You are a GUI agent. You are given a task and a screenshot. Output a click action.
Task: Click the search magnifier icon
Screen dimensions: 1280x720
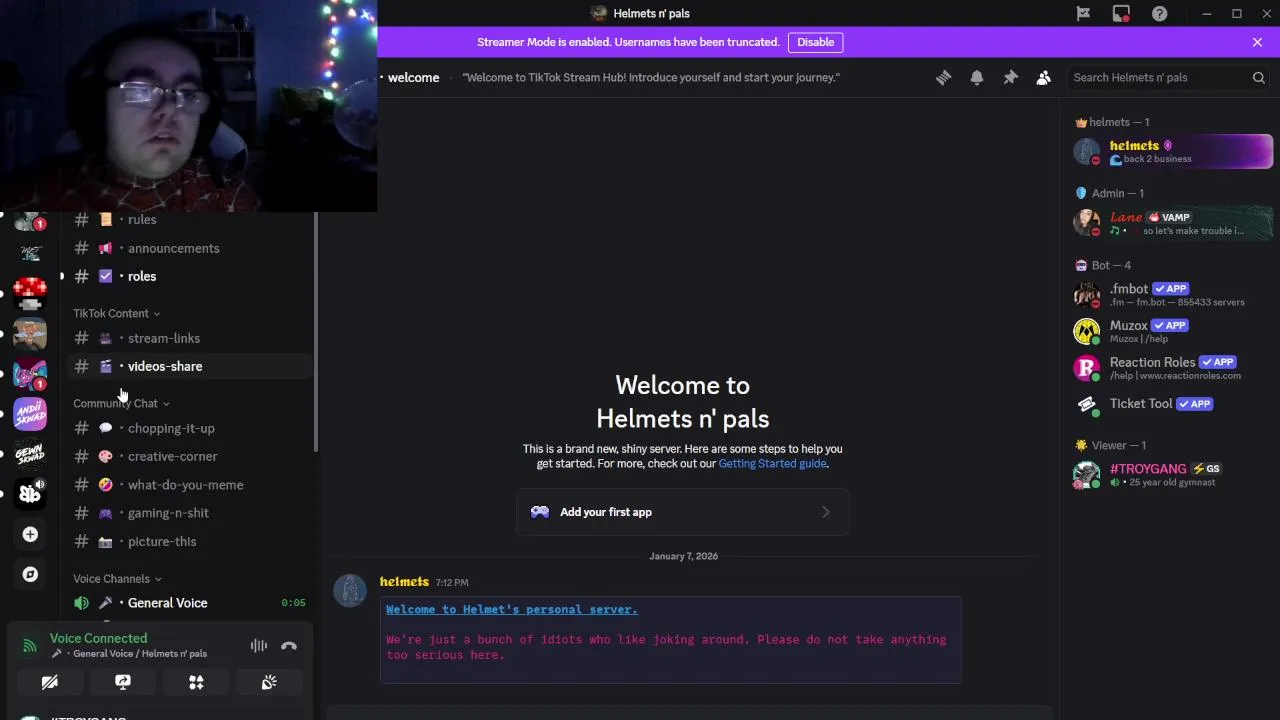[1259, 77]
